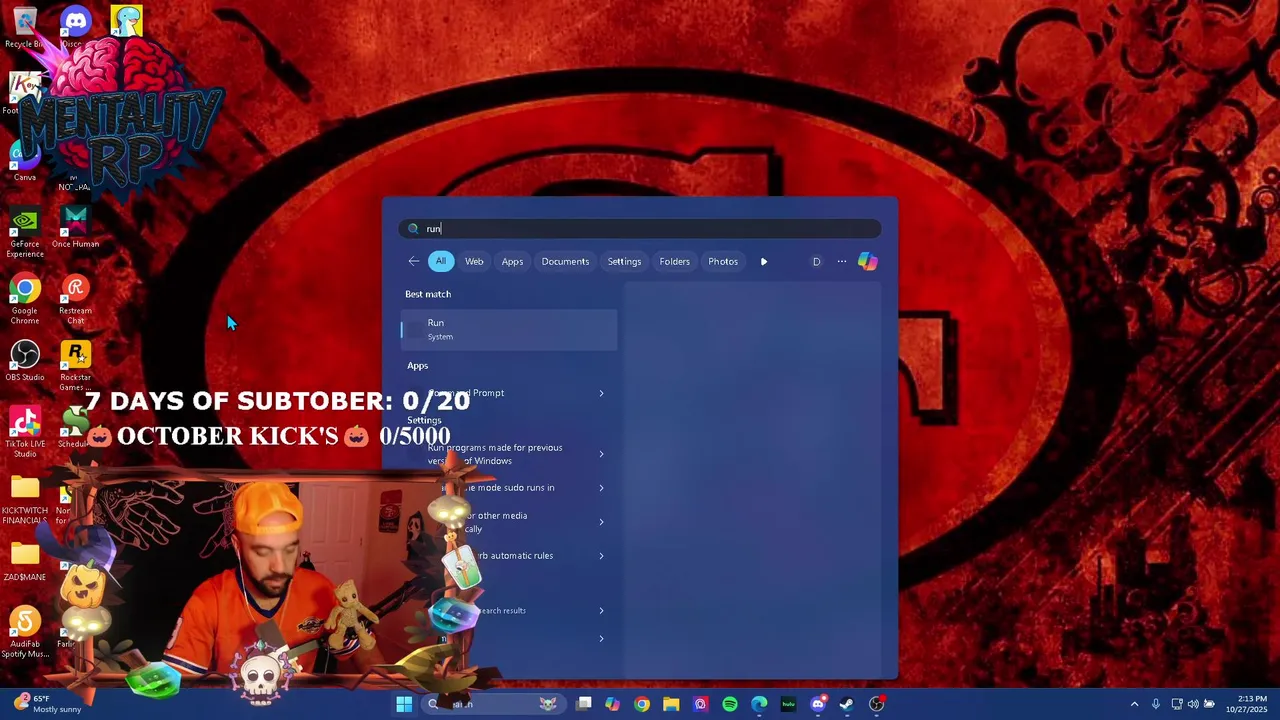Image resolution: width=1280 pixels, height=720 pixels.
Task: Open the KICK/TWITCH FINANCIALS desktop folder
Action: [25, 499]
